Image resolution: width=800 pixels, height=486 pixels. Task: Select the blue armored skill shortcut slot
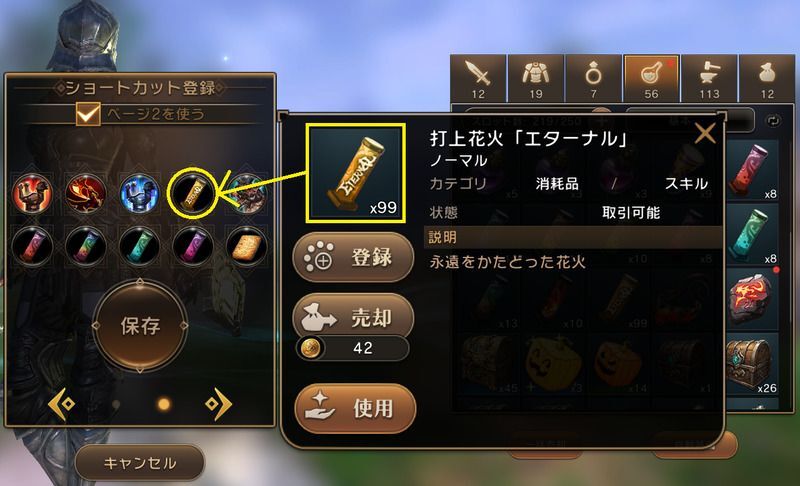(x=139, y=194)
